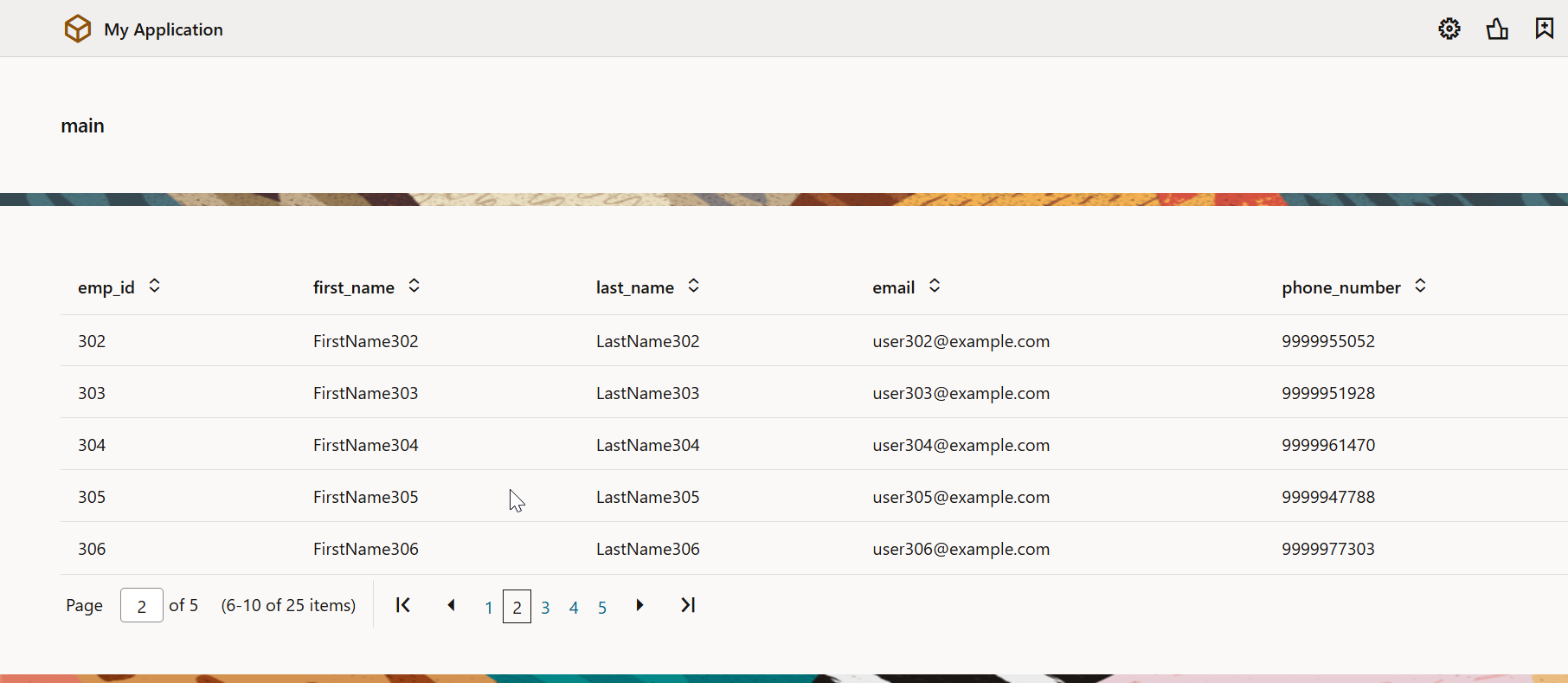Click the thumbs-up feedback icon
Viewport: 1568px width, 683px height.
coord(1497,29)
